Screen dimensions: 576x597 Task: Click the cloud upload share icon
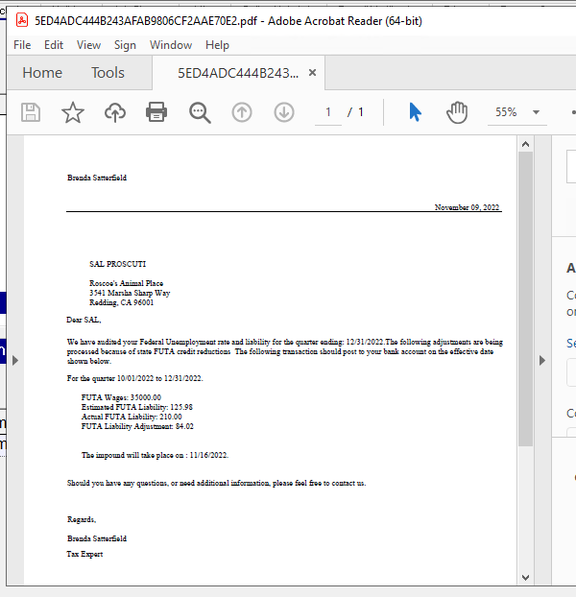[x=115, y=112]
